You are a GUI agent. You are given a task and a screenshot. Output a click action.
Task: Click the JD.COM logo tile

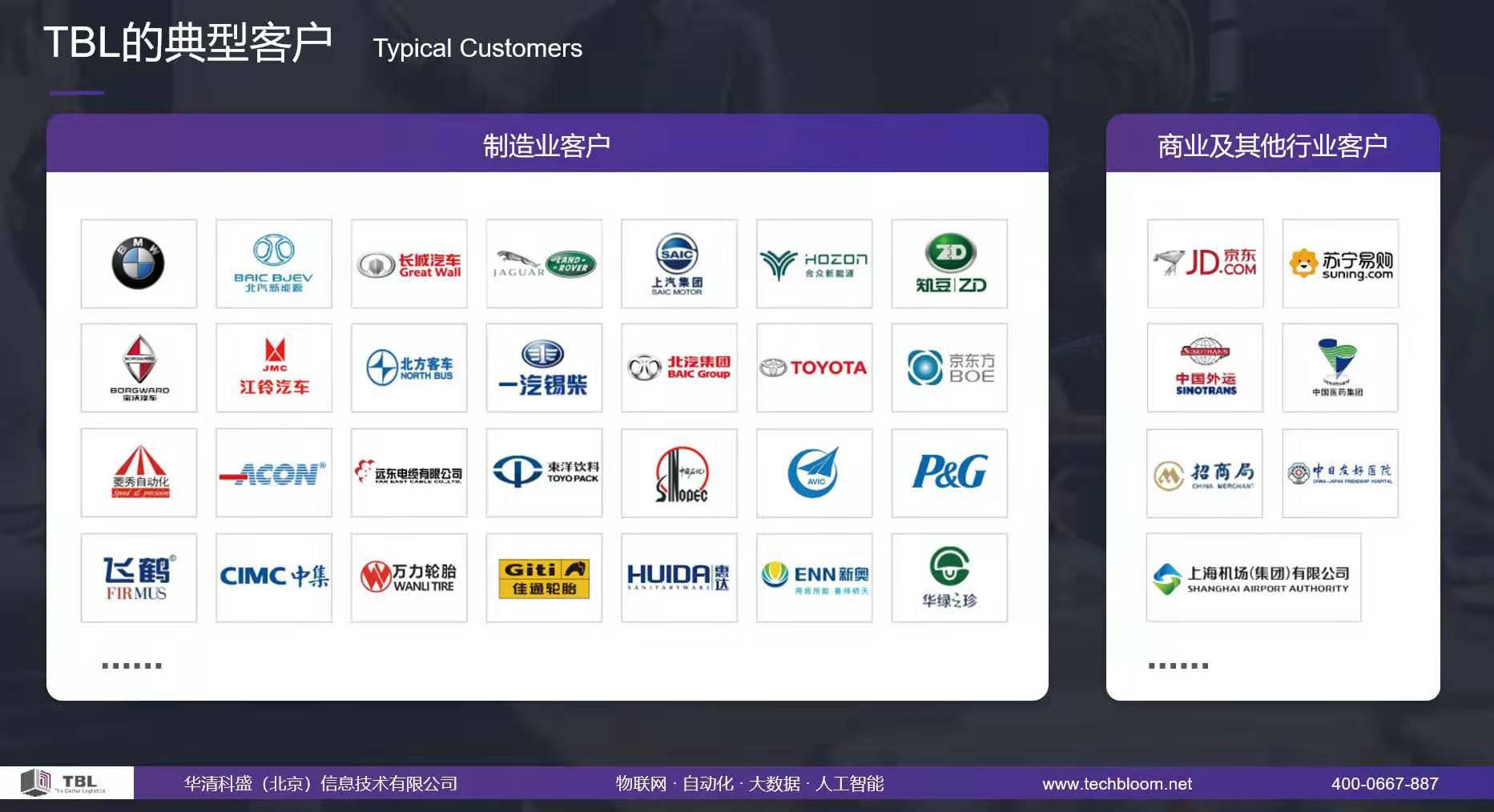[1205, 263]
